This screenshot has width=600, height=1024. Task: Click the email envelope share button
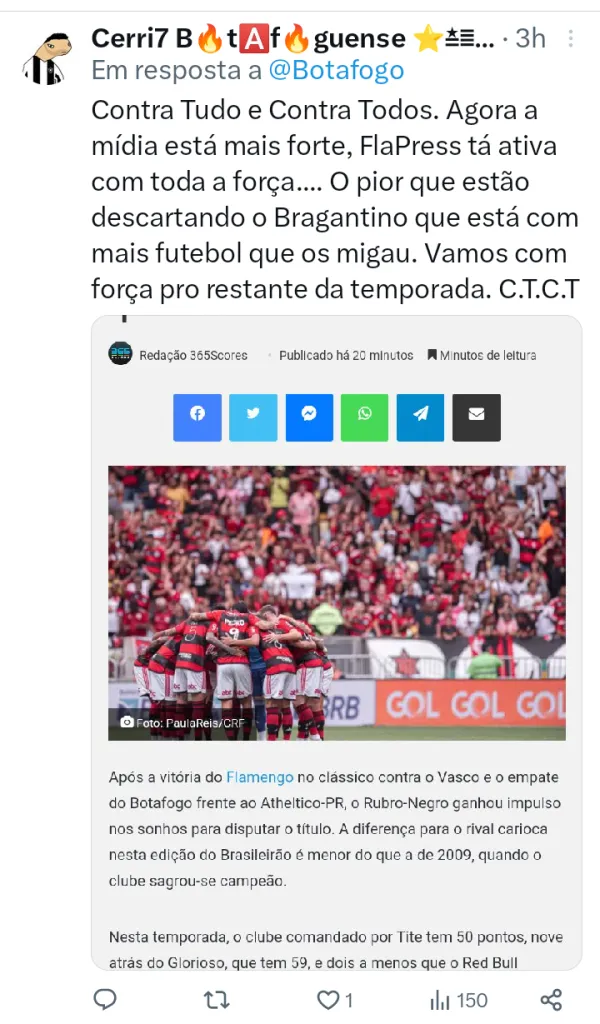(477, 417)
